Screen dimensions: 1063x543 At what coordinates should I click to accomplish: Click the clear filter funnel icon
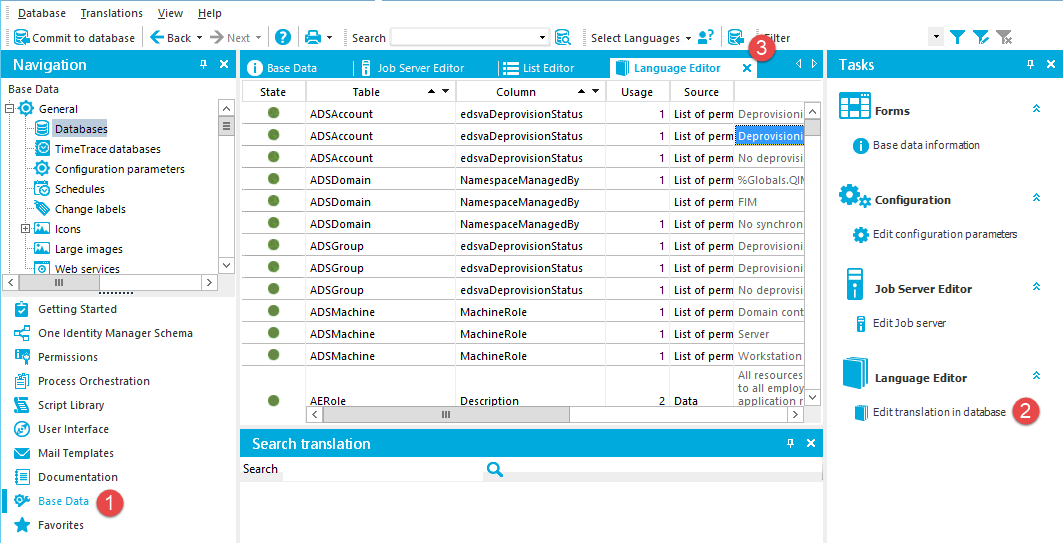click(x=1004, y=38)
